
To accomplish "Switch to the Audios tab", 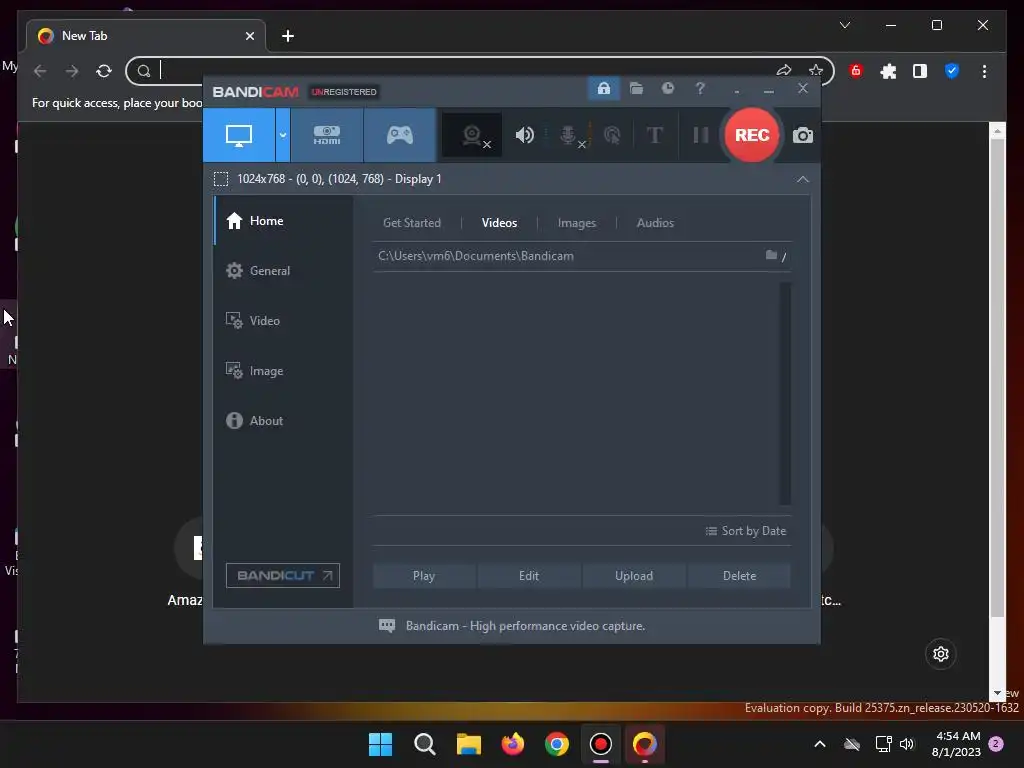I will [x=655, y=223].
